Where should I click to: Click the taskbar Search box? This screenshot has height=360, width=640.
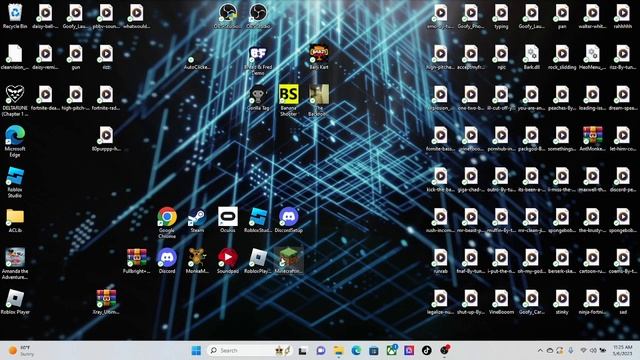click(249, 351)
